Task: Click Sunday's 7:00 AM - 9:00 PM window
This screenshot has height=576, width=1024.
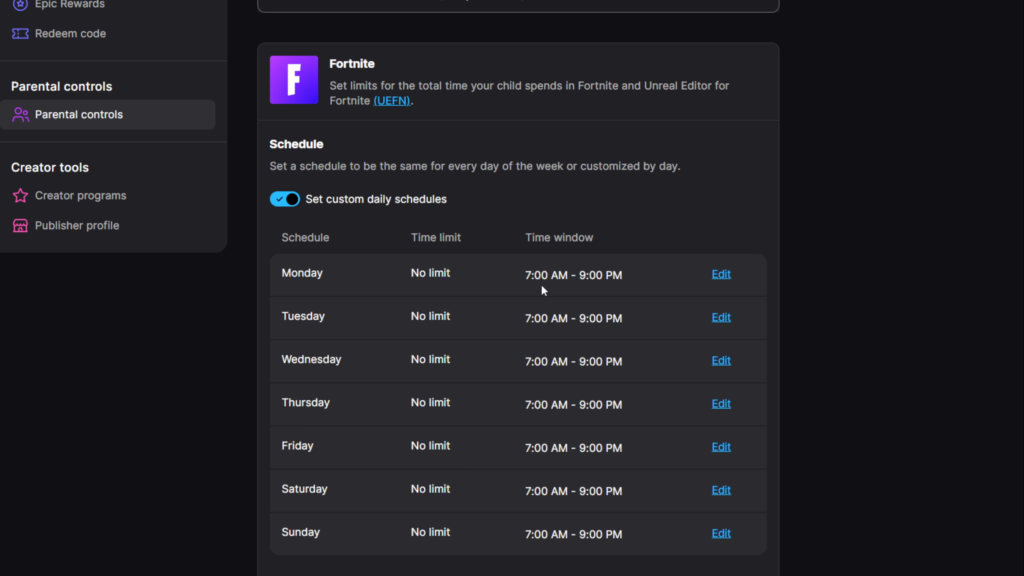Action: tap(573, 534)
